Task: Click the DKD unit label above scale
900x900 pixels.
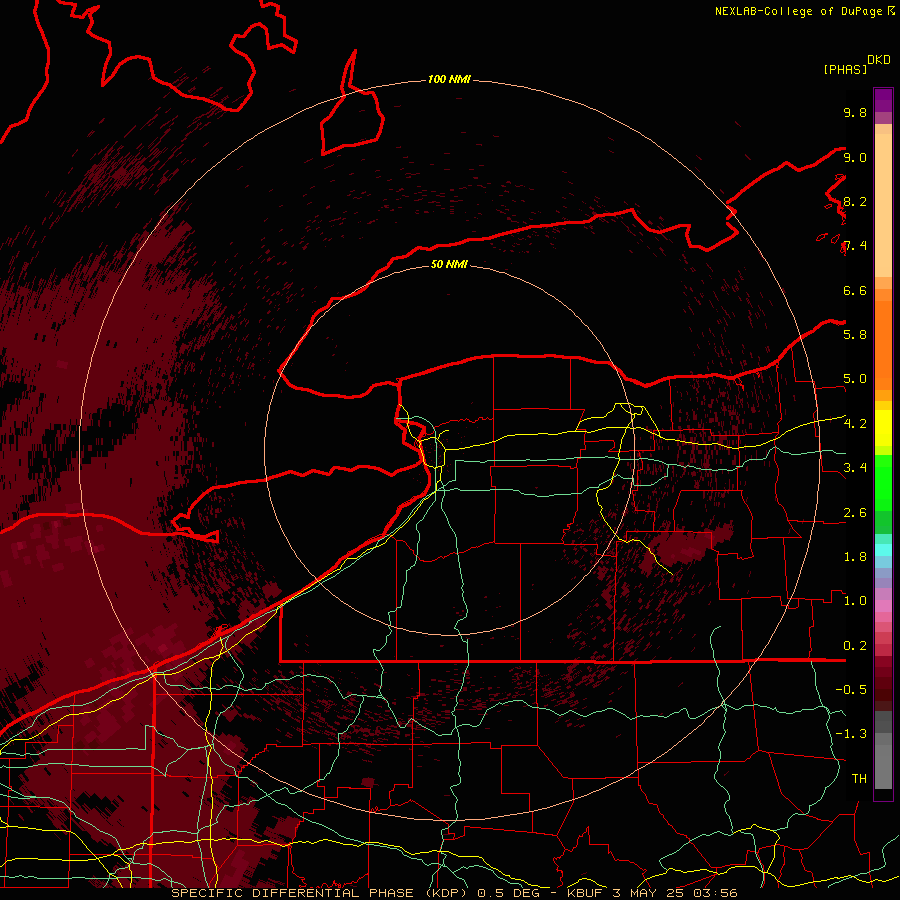Action: [879, 60]
